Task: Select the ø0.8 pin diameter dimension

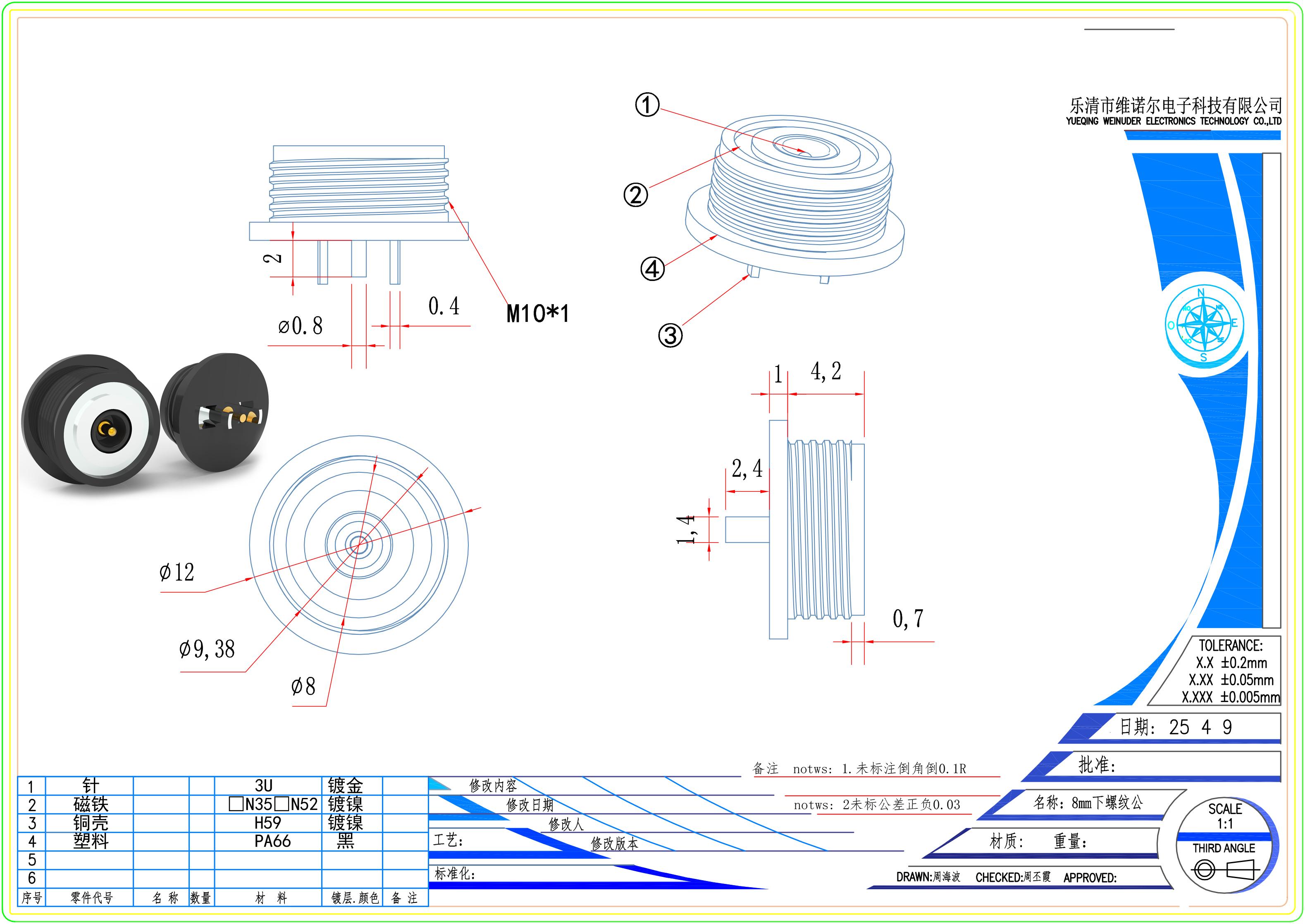Action: pyautogui.click(x=301, y=326)
